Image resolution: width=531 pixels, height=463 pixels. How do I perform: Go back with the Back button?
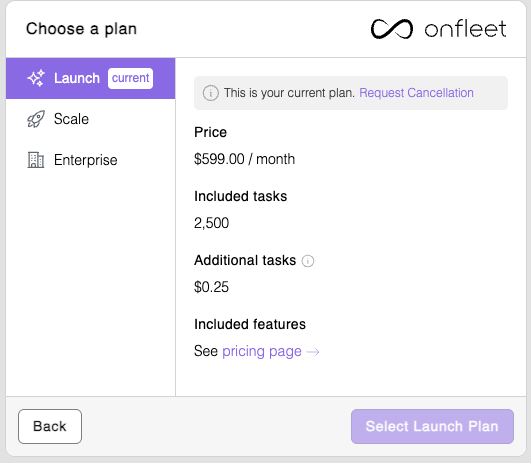point(50,426)
